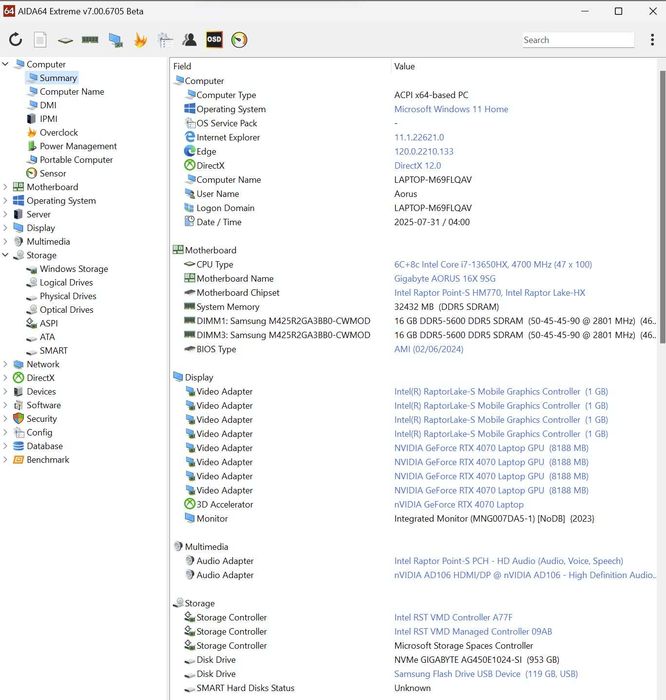Click into the Search field
Screen dimensions: 666x700
[x=578, y=40]
